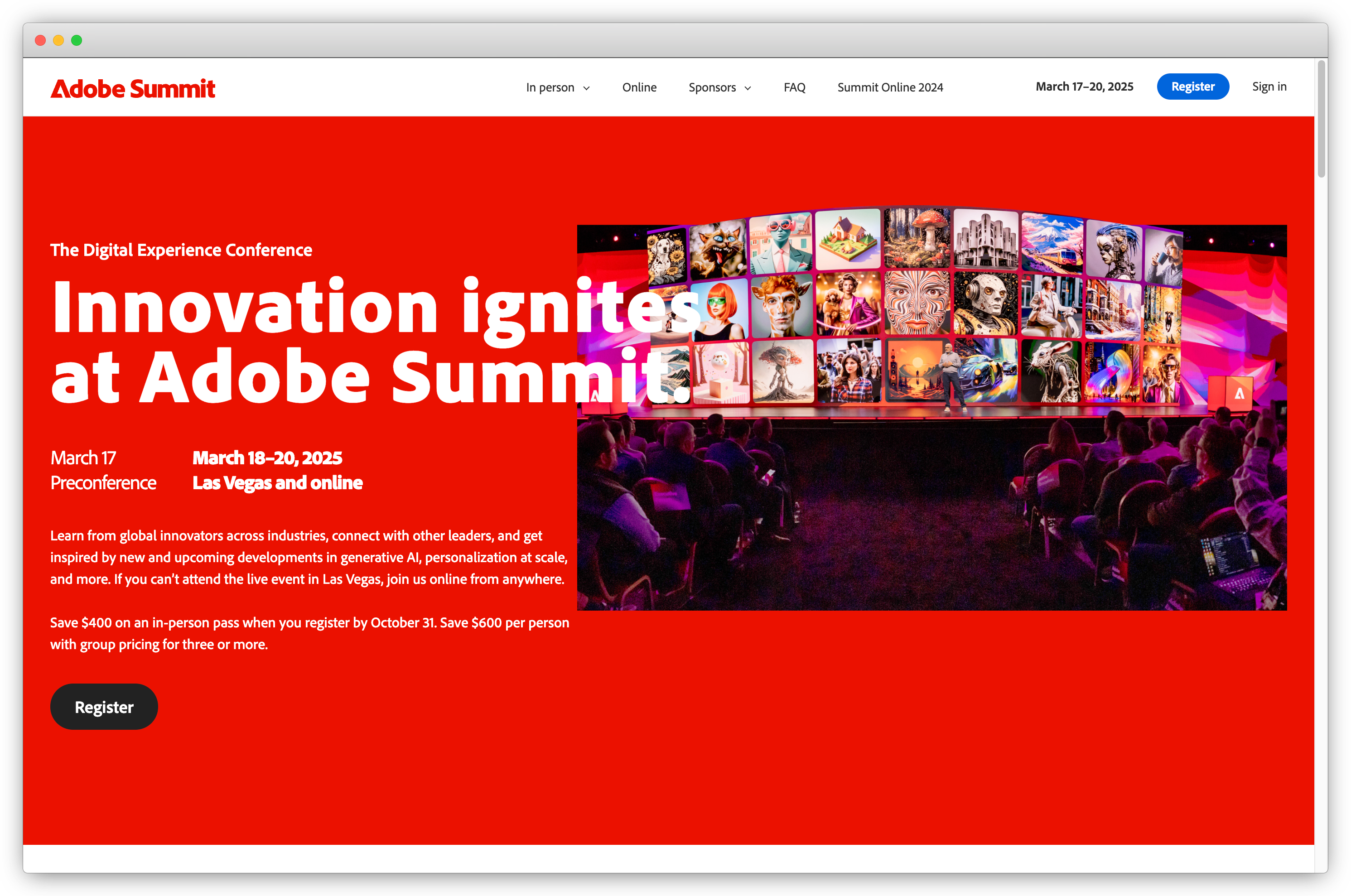Open the In person menu label
1351x896 pixels.
[x=550, y=87]
